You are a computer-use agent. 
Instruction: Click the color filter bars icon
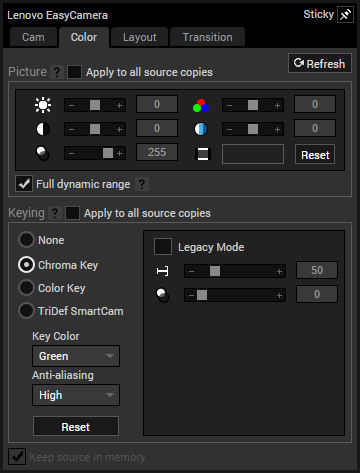pos(203,154)
